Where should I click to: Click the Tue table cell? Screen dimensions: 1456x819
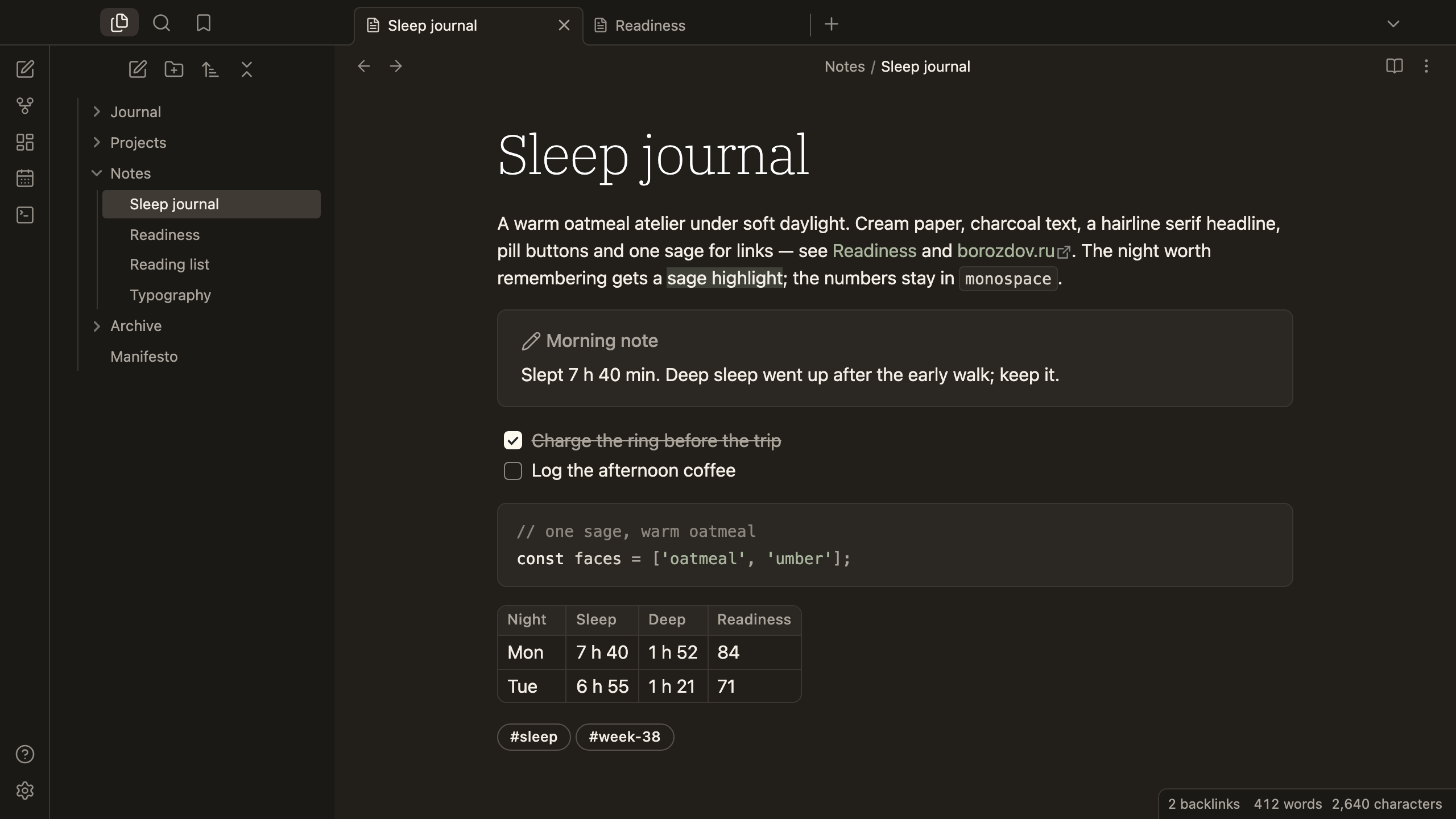pyautogui.click(x=532, y=686)
